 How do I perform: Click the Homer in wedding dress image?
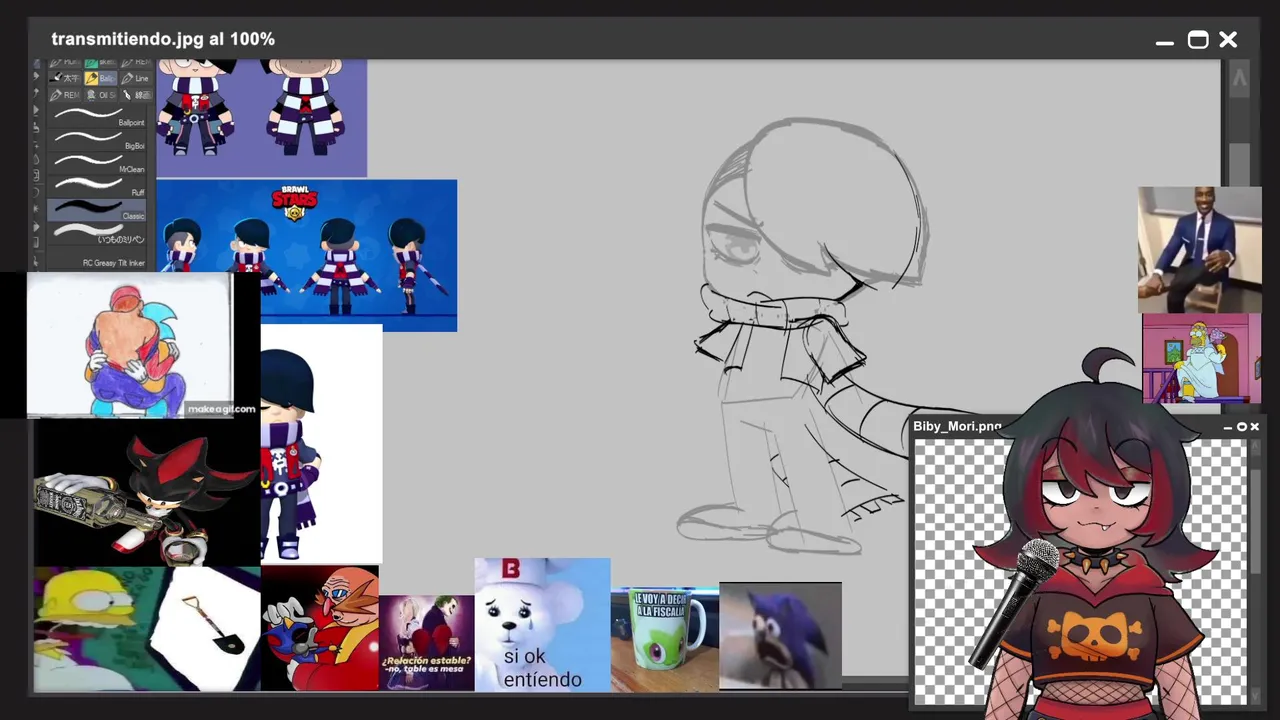click(1202, 359)
